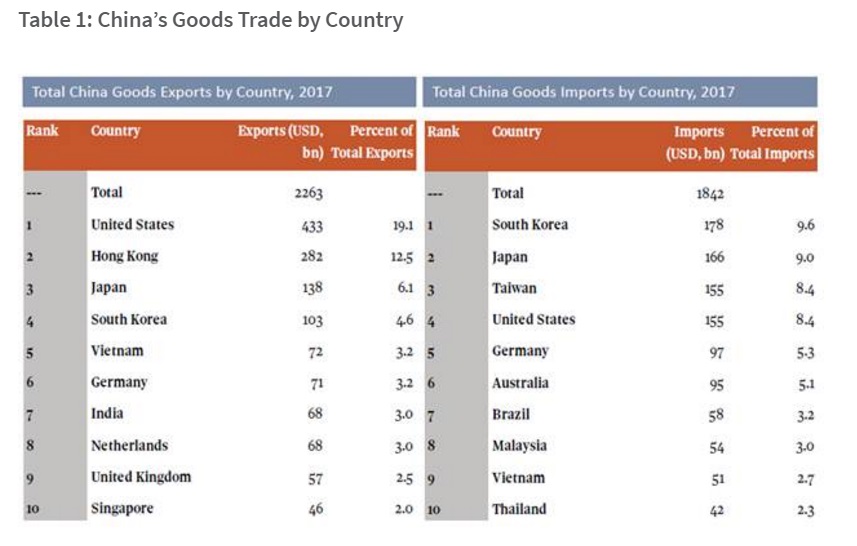The height and width of the screenshot is (546, 857).
Task: Select Singapore in the exports list
Action: click(122, 509)
